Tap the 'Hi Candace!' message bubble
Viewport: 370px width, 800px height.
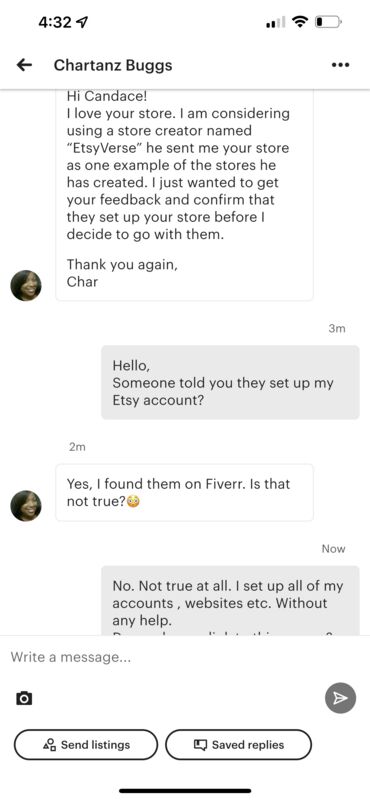184,195
